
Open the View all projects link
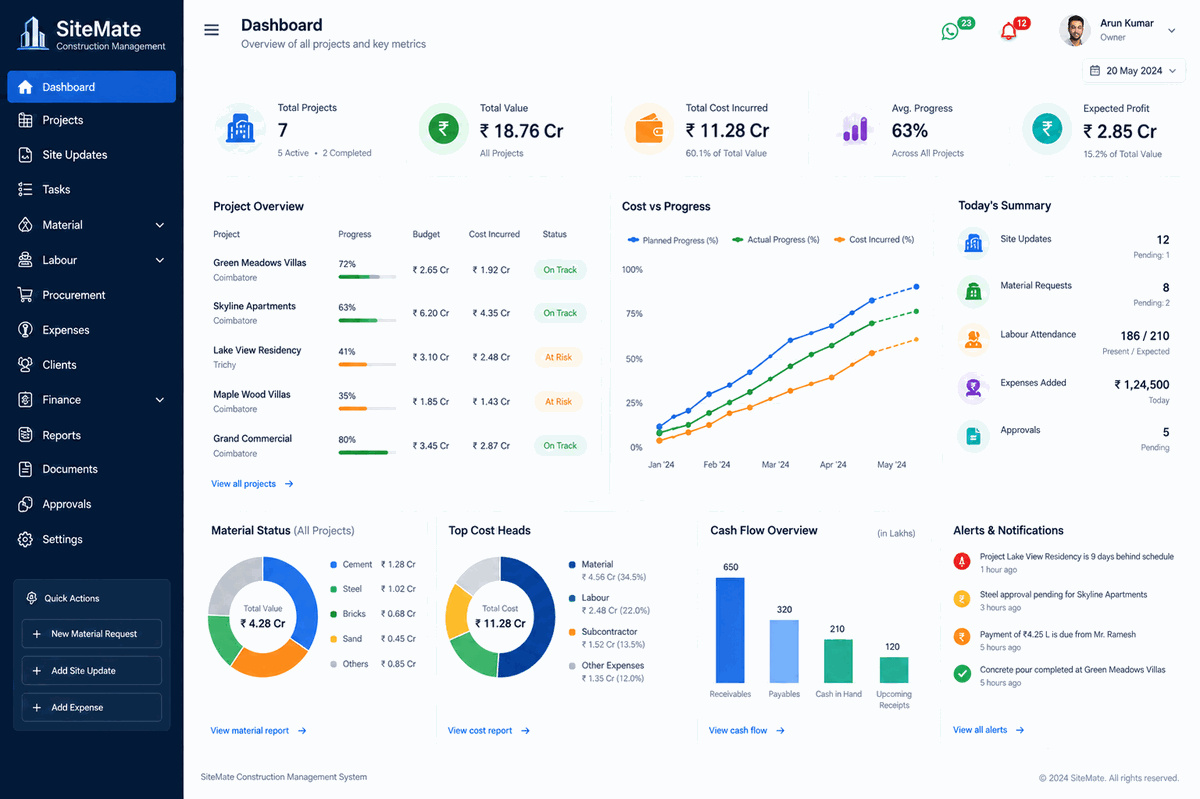(252, 484)
